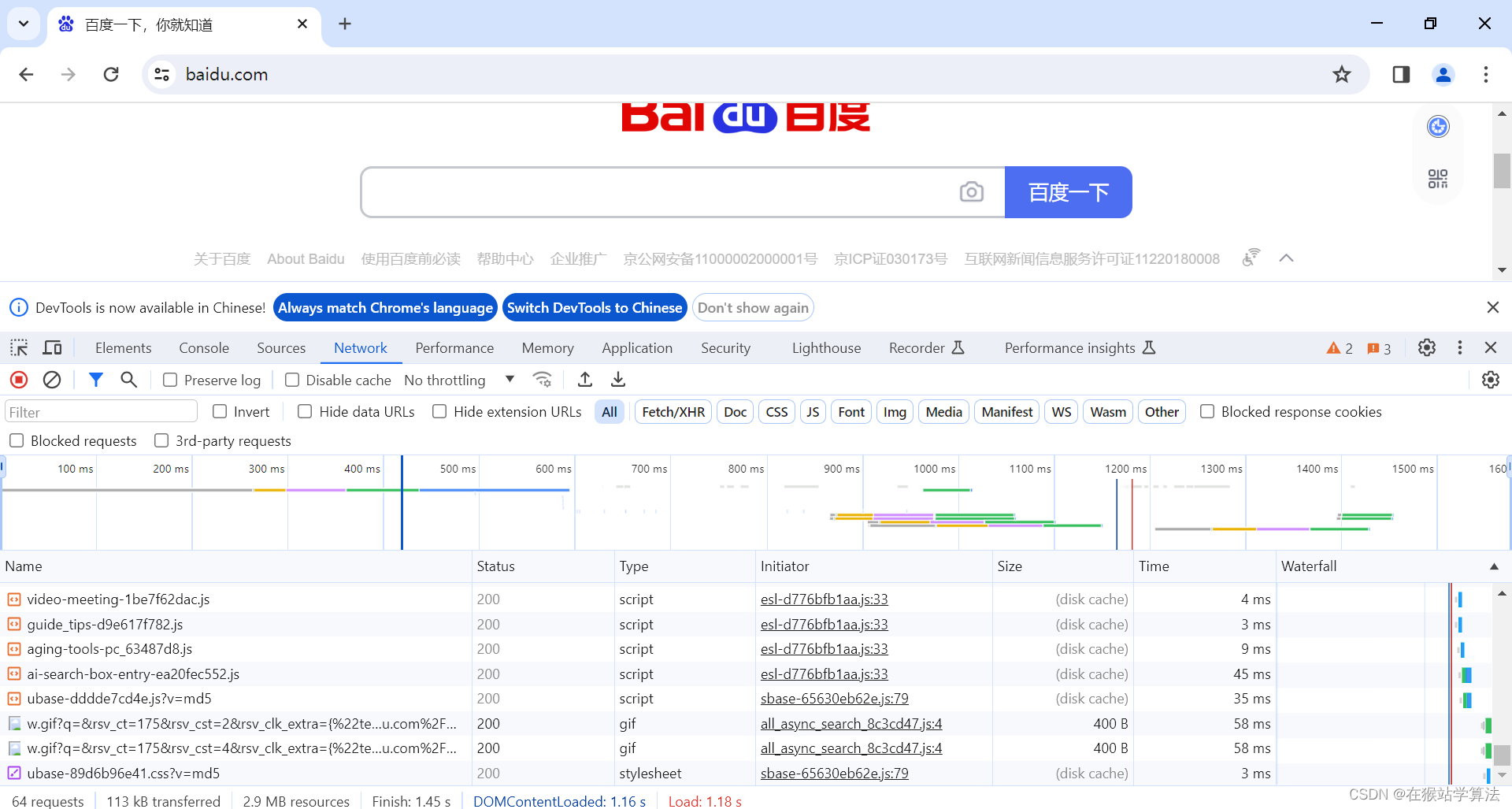Click the blue assistant icon on Baidu page
Screen dimensions: 1512x809
pos(1438,127)
